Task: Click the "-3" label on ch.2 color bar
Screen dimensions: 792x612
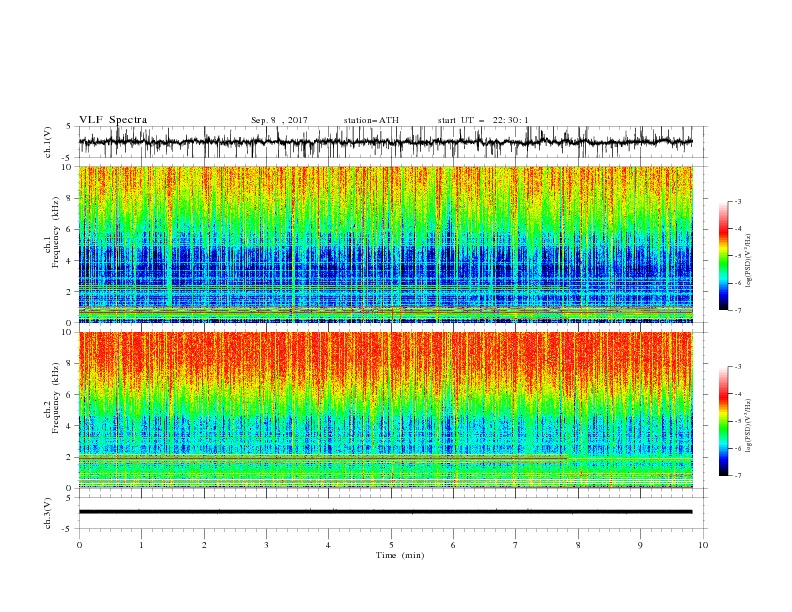Action: coord(738,367)
